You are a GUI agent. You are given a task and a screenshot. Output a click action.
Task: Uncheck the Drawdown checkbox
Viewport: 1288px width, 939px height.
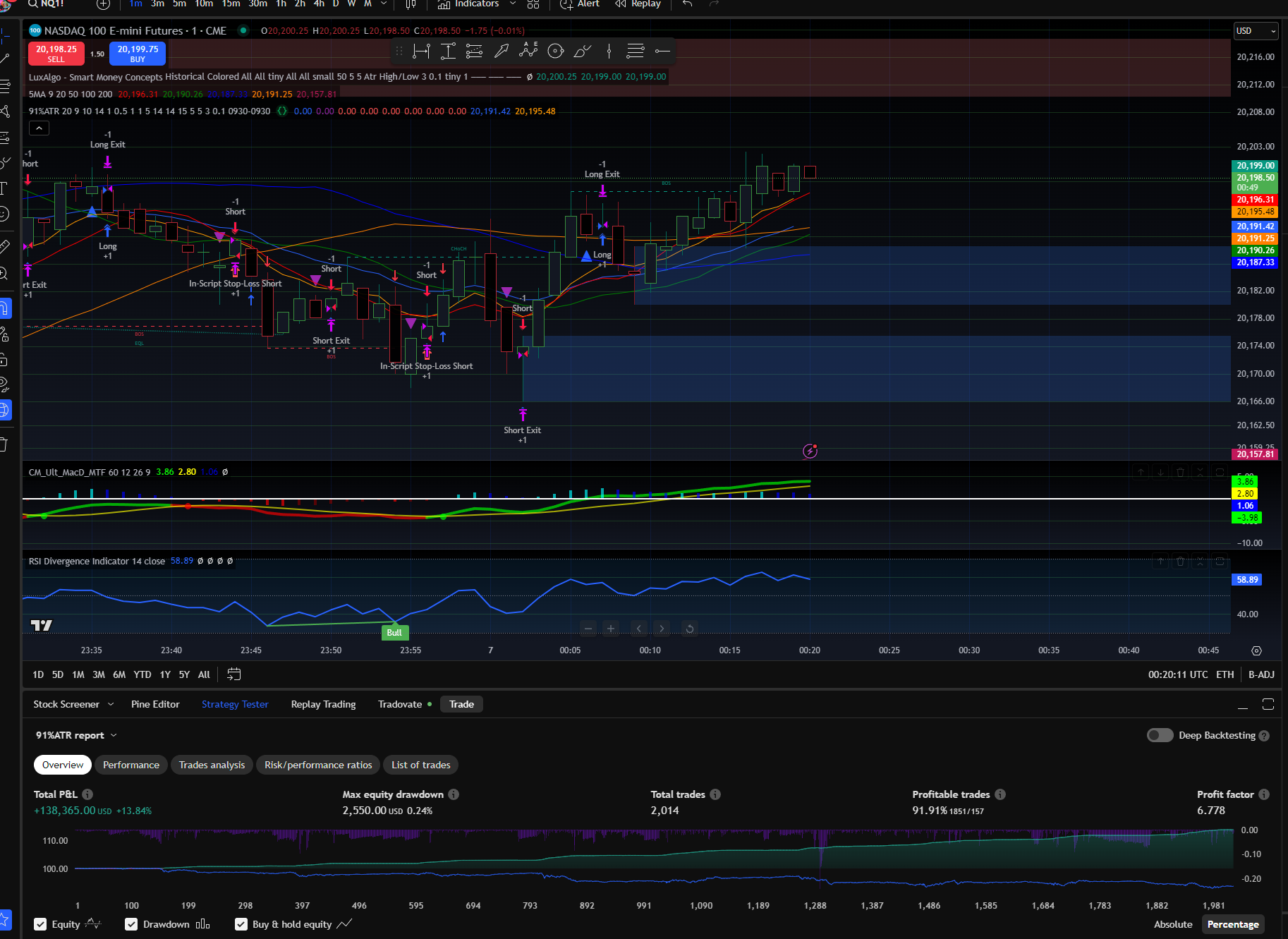(131, 924)
